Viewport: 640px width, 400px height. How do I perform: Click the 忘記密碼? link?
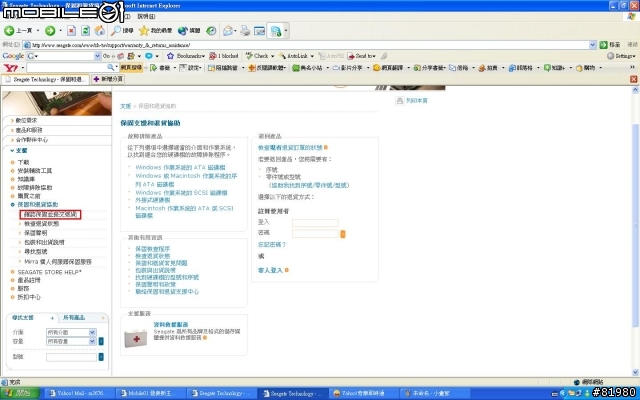(x=272, y=244)
